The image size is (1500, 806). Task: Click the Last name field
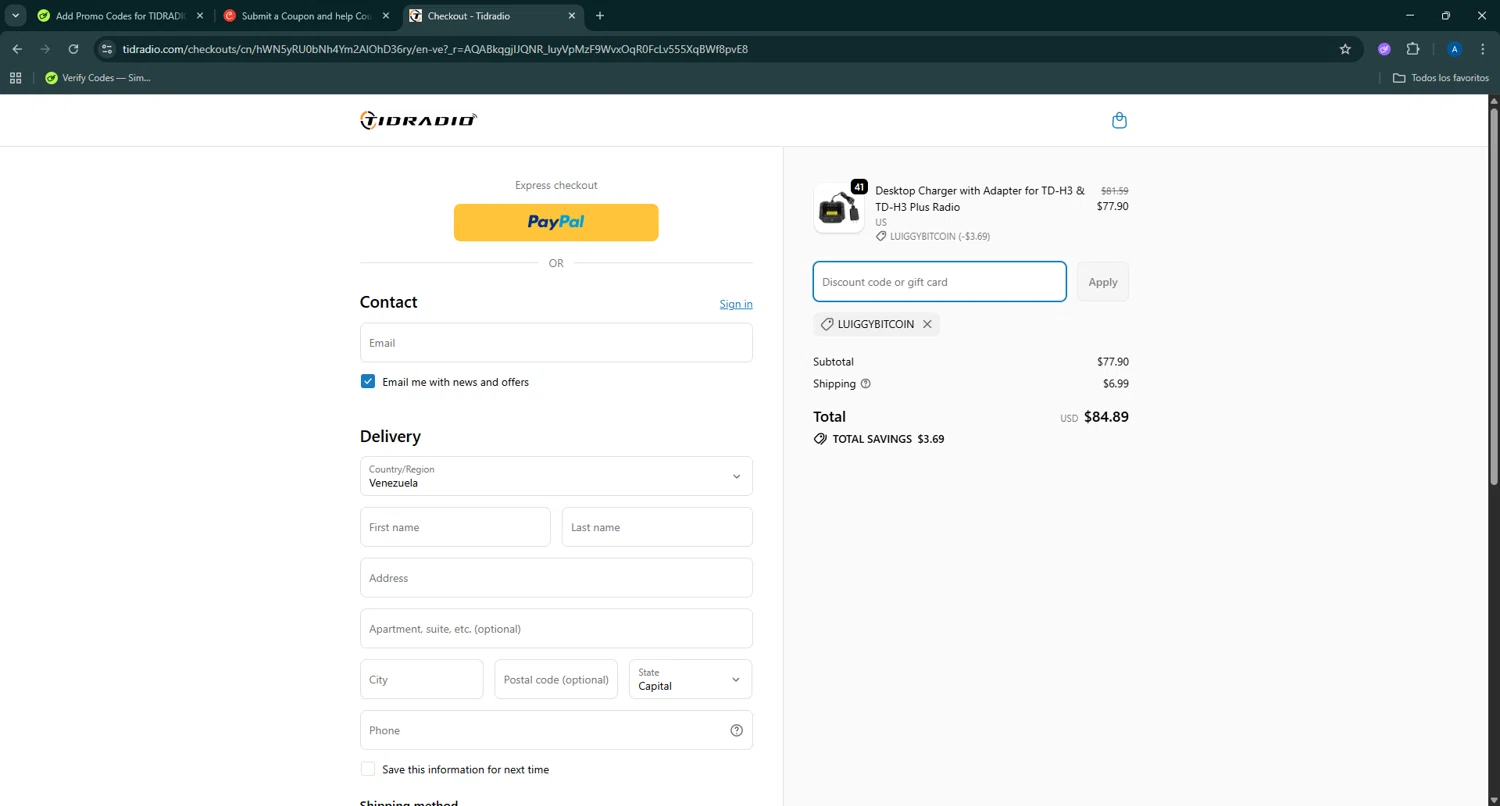click(x=657, y=527)
